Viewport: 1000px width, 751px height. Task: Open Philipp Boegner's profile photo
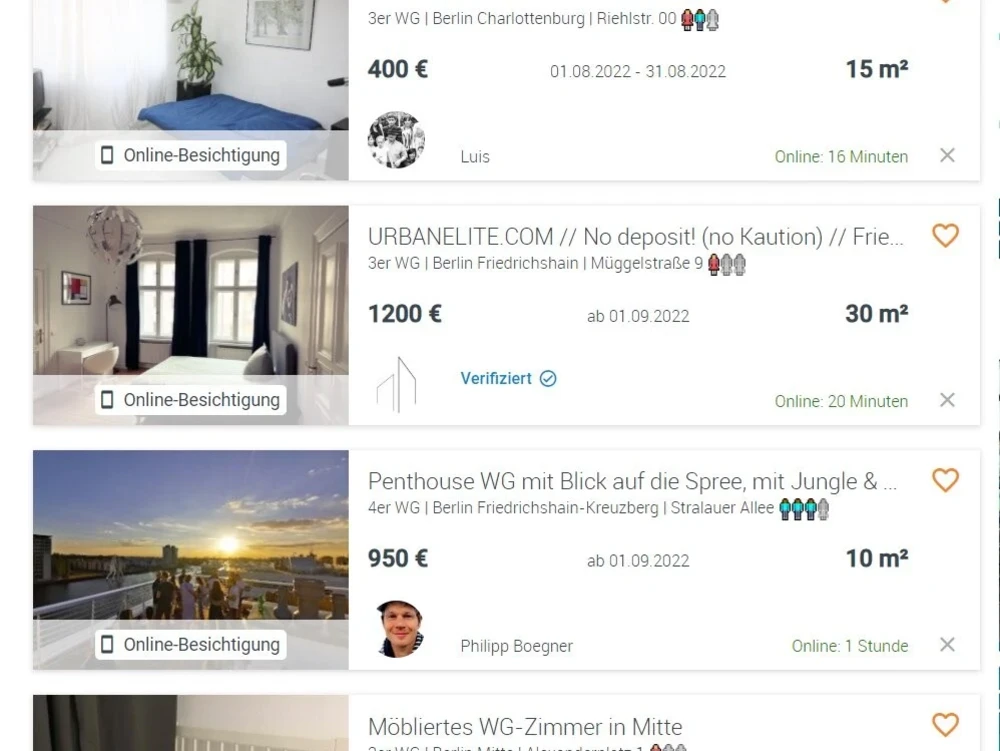[400, 629]
